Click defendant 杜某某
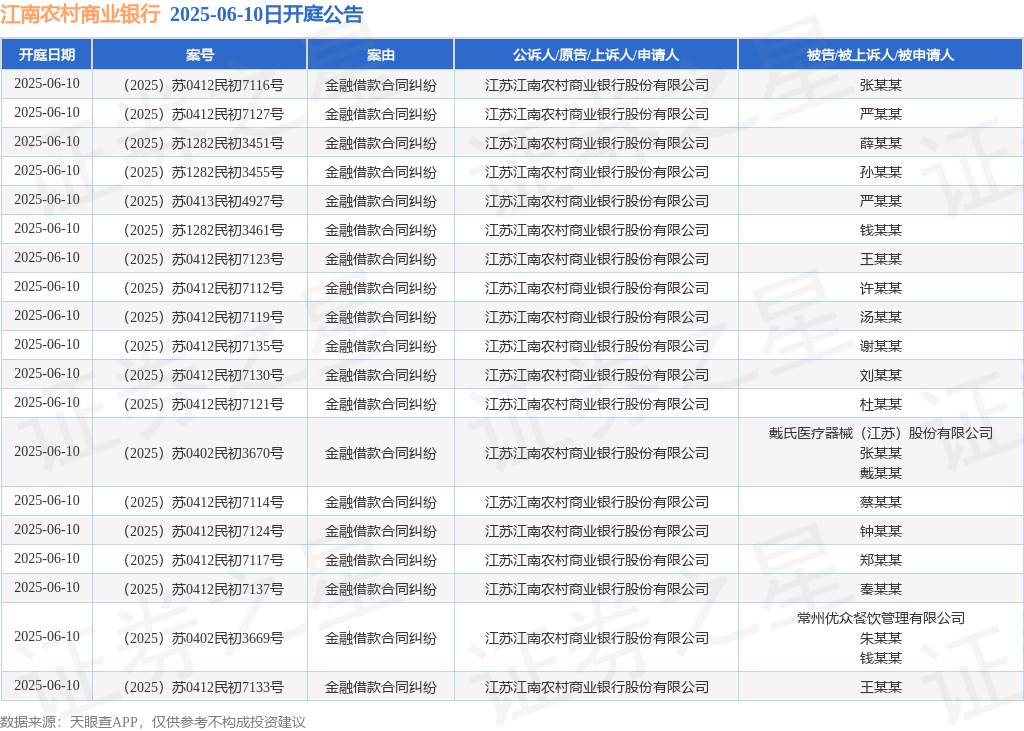1024x731 pixels. point(880,404)
